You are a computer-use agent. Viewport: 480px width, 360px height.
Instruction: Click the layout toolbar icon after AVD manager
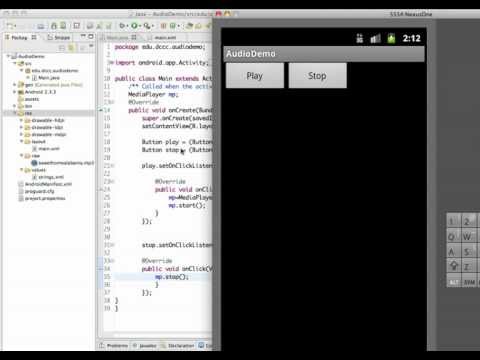(x=77, y=26)
